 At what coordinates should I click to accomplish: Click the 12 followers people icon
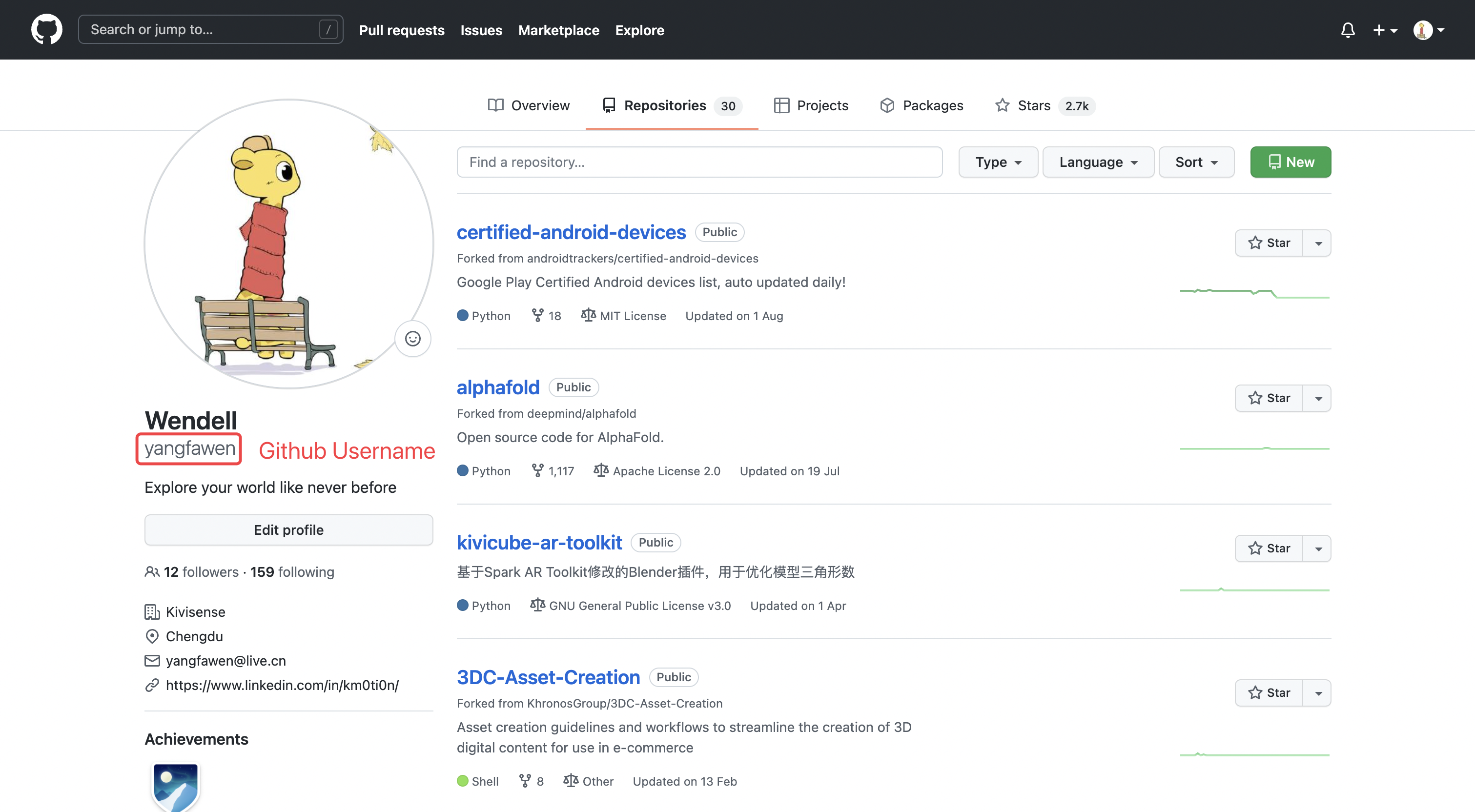pos(152,572)
